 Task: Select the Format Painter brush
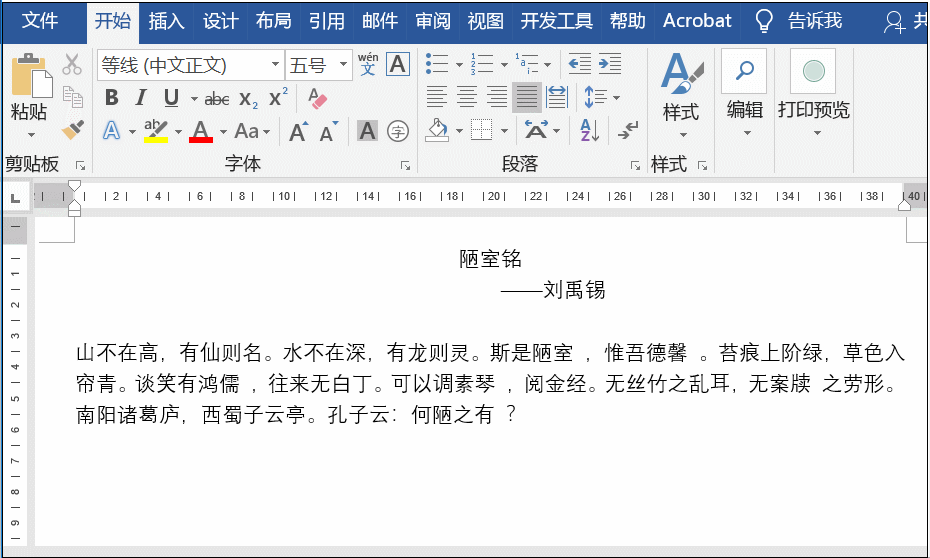[x=72, y=130]
